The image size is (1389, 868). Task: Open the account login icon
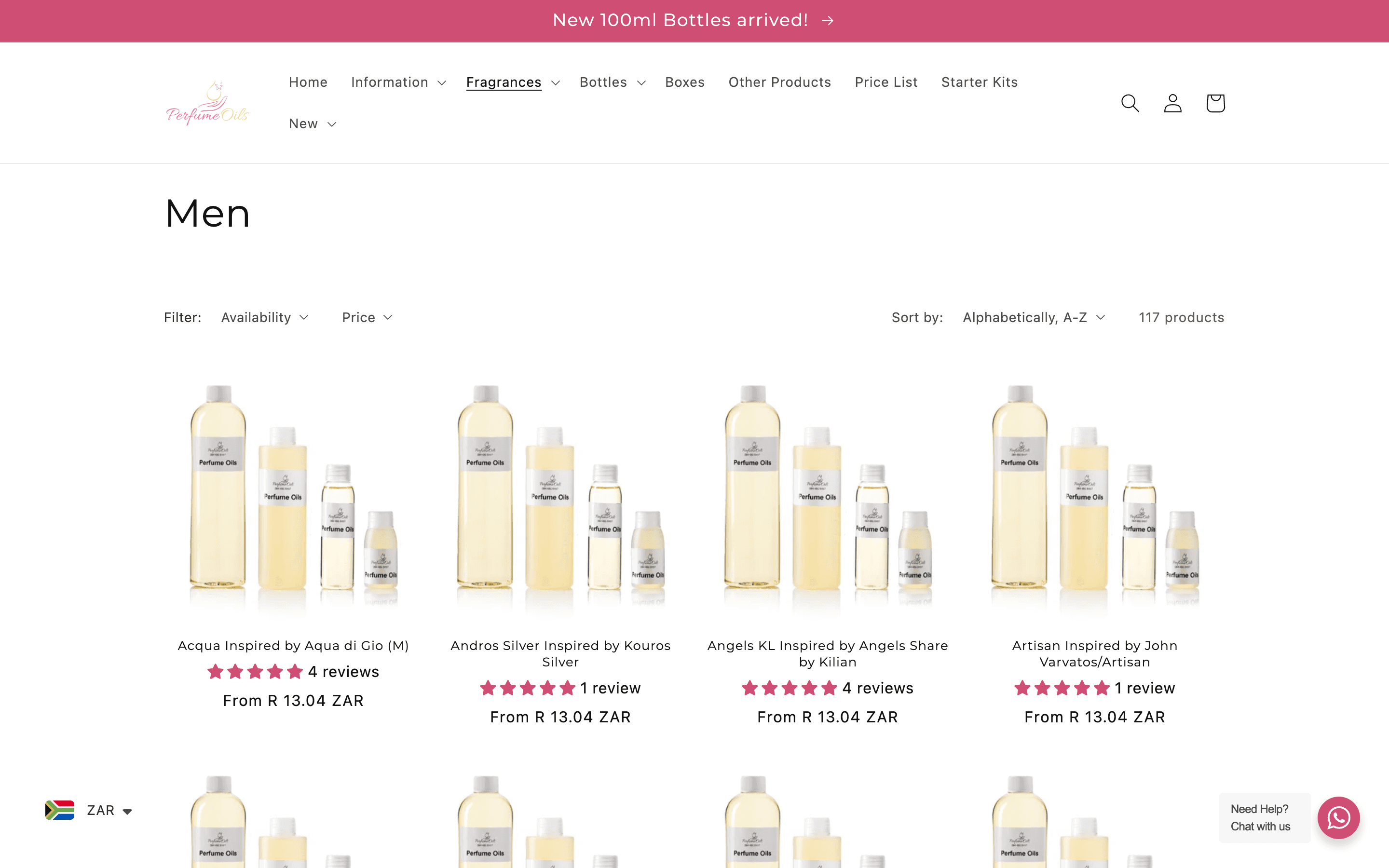pyautogui.click(x=1172, y=103)
